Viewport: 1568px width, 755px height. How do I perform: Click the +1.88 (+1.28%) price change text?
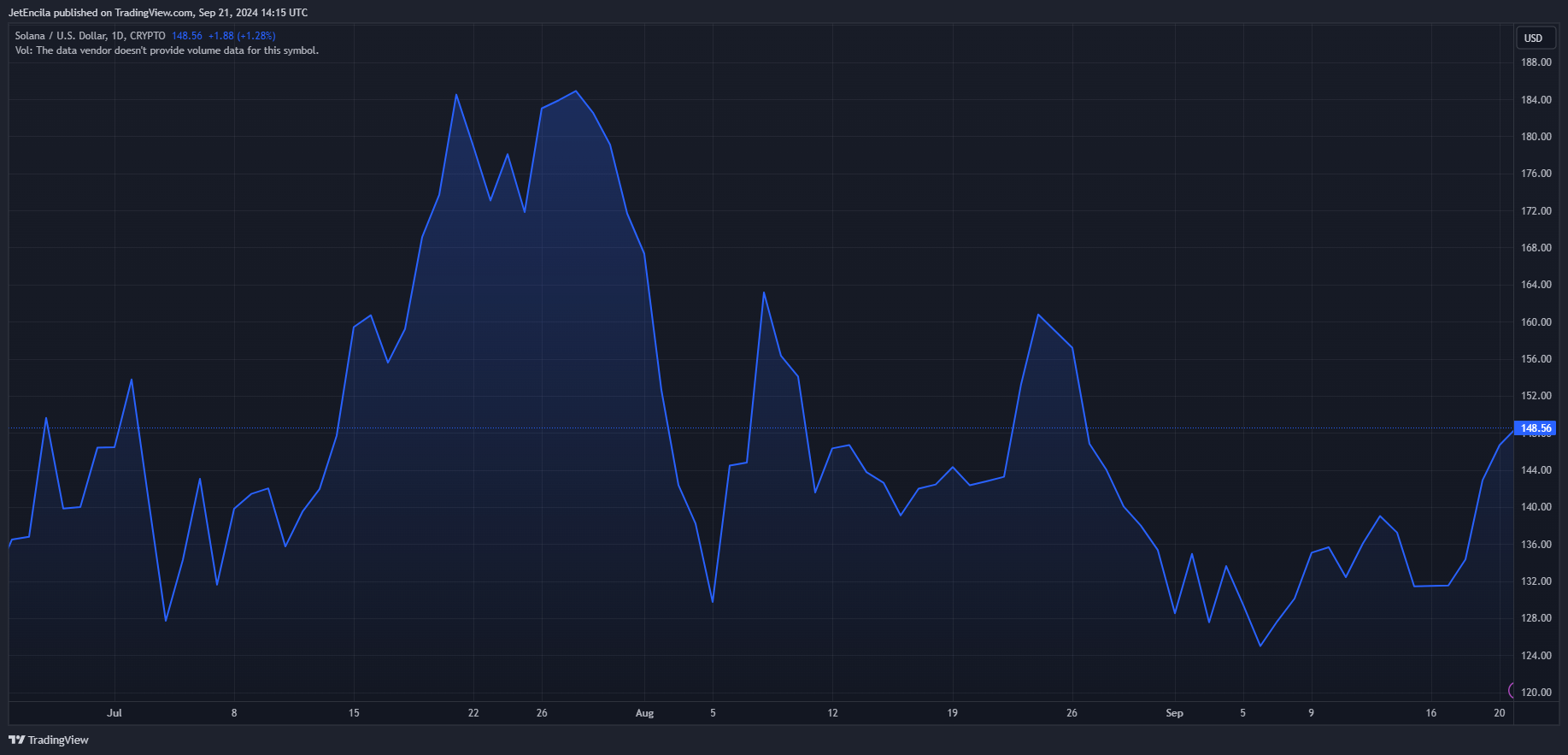pos(242,36)
